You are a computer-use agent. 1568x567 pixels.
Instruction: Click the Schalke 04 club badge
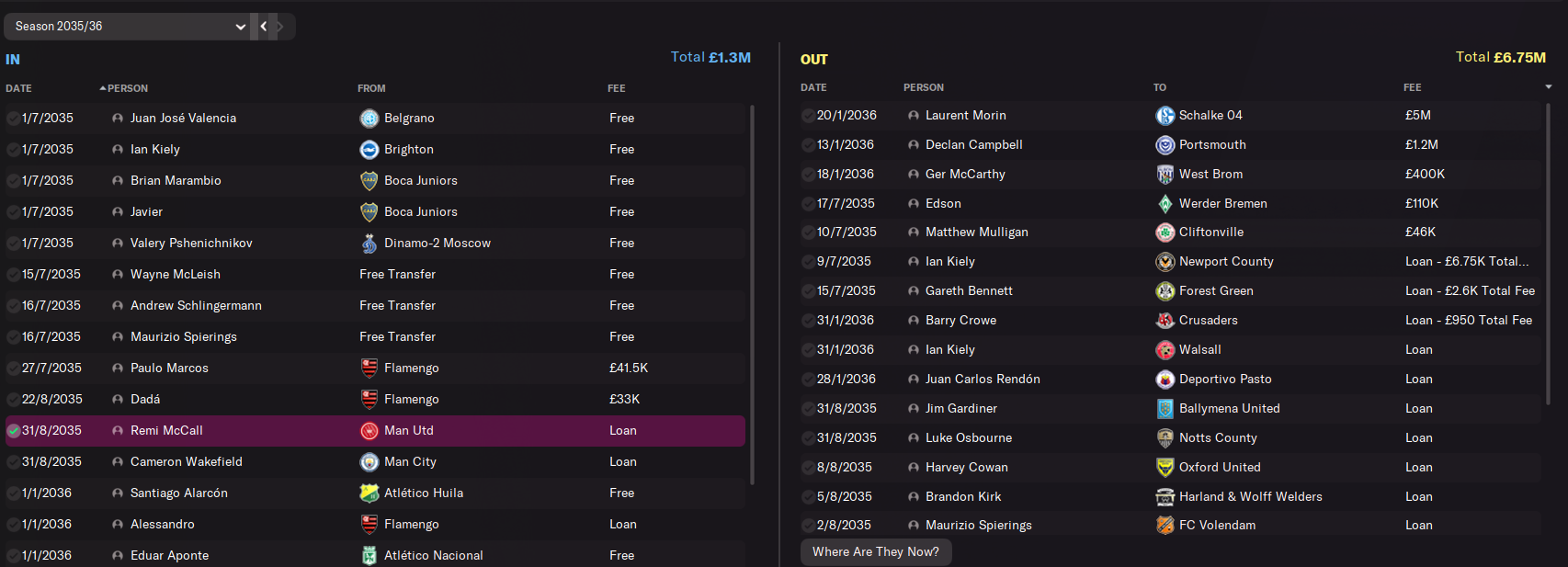1165,116
